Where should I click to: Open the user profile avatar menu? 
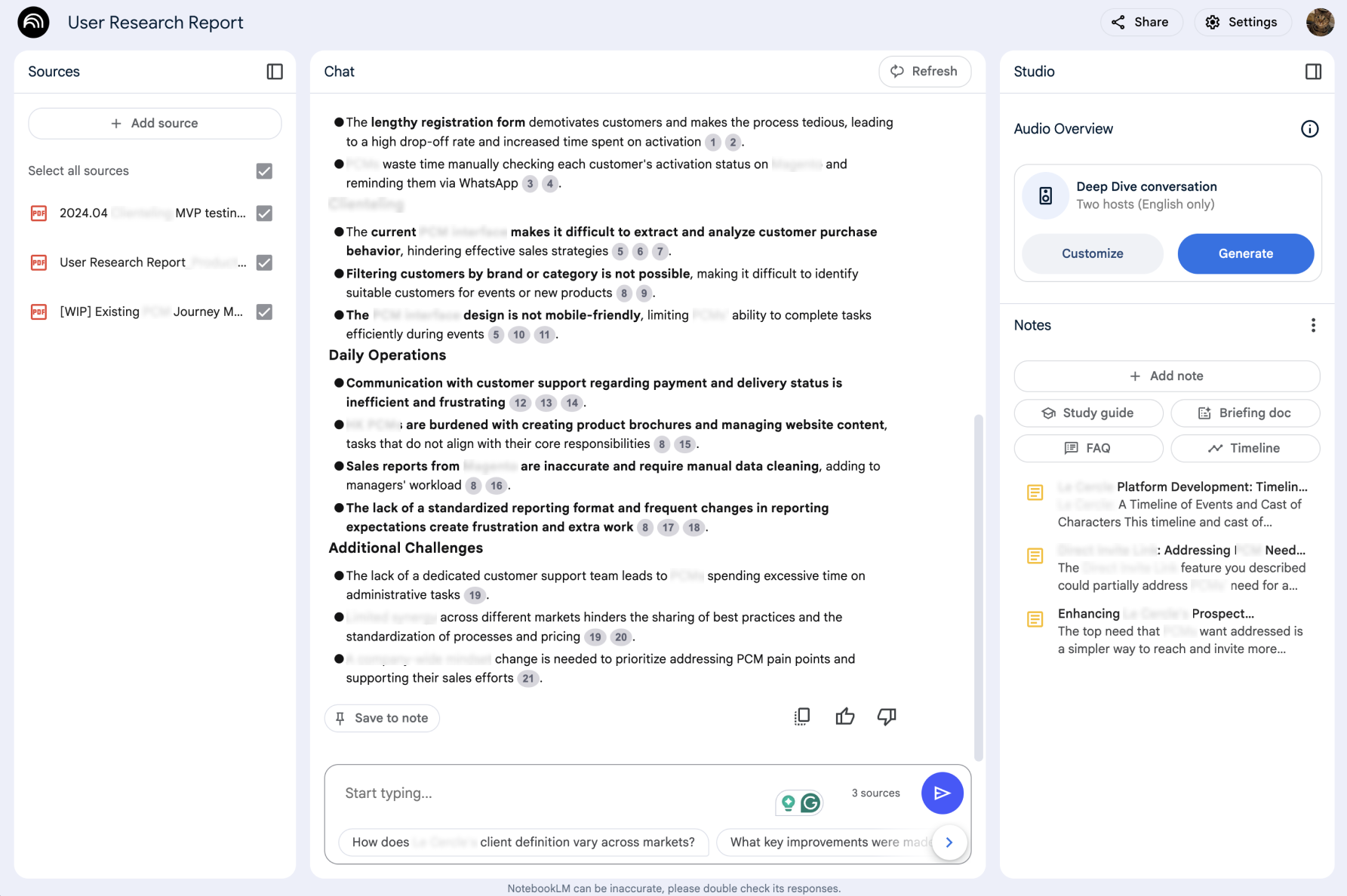1320,23
